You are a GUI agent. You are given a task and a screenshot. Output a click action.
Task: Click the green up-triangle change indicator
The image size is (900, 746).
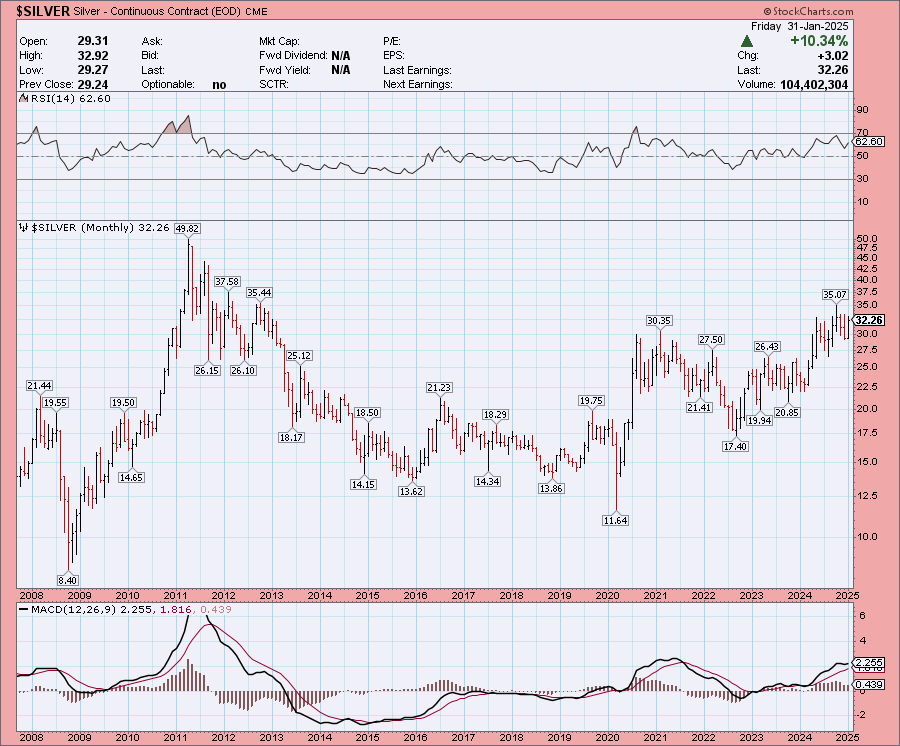746,41
